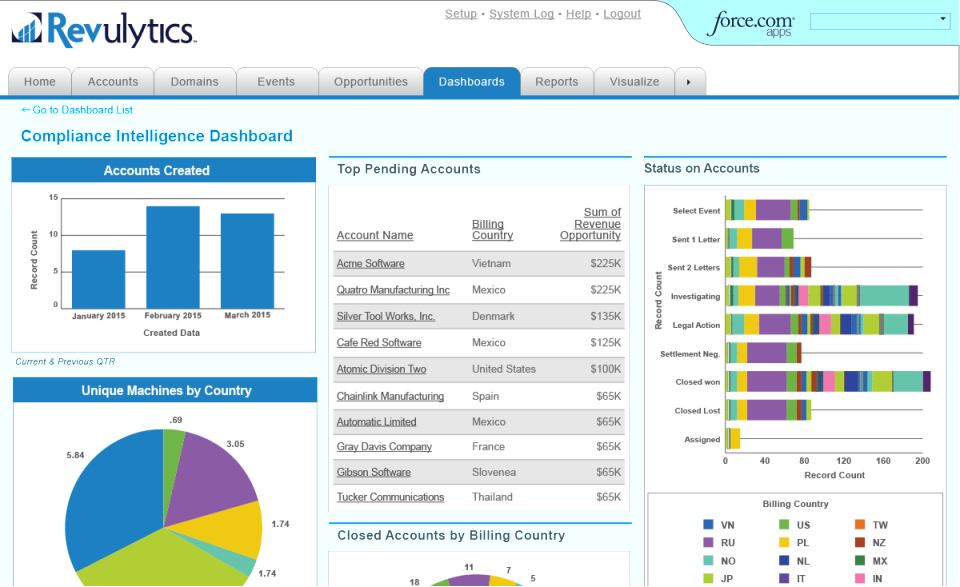The width and height of the screenshot is (960, 587).
Task: Open the Tucker Communications account
Action: [x=390, y=497]
